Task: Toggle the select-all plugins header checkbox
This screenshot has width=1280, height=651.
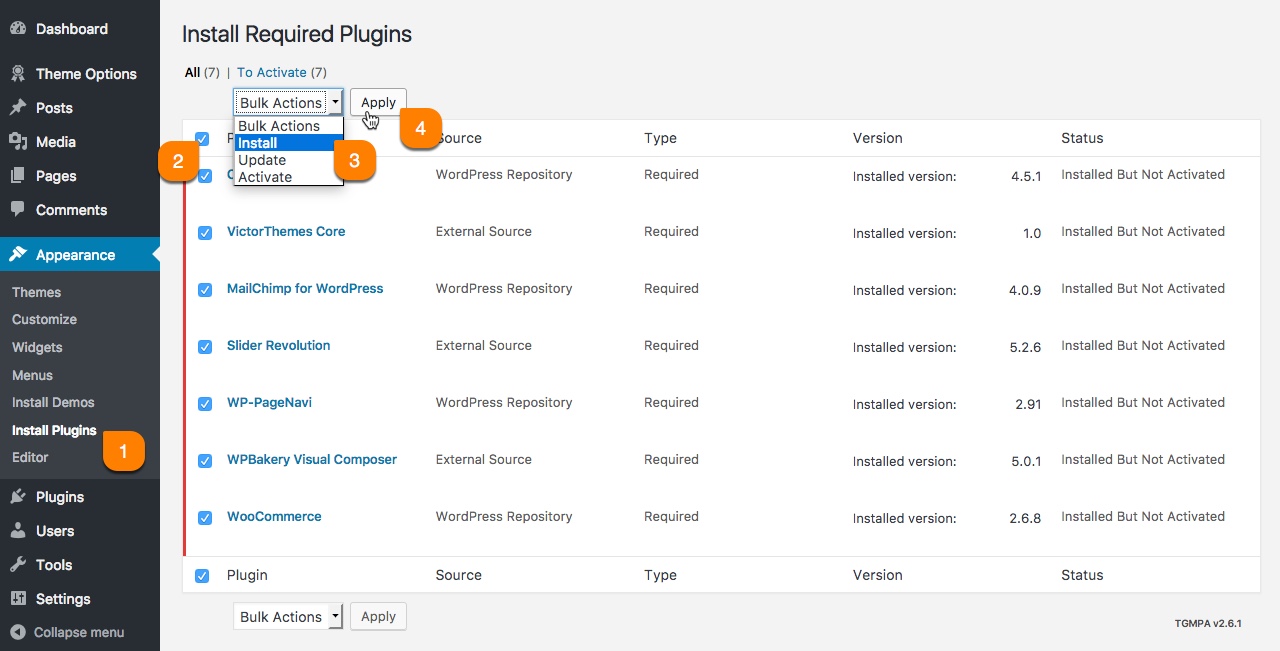Action: click(x=203, y=139)
